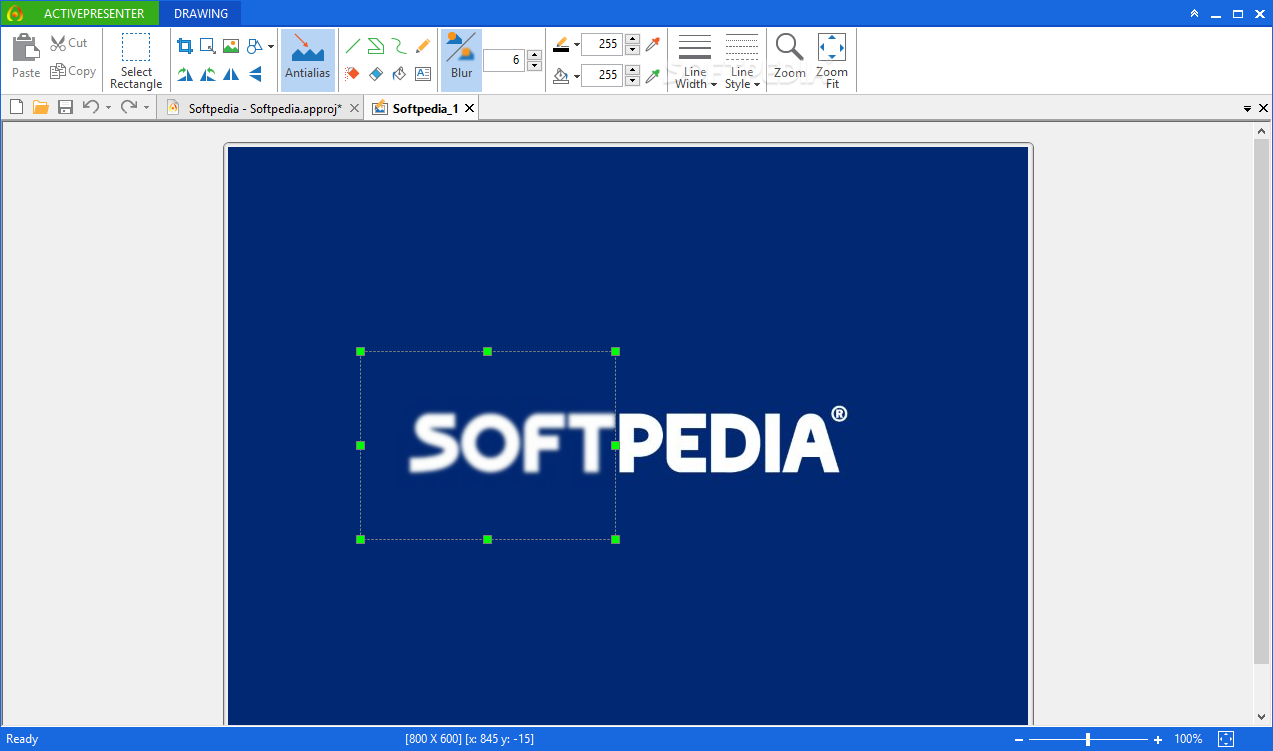Pick fill color with green eyedropper
Image resolution: width=1273 pixels, height=751 pixels.
[x=653, y=76]
